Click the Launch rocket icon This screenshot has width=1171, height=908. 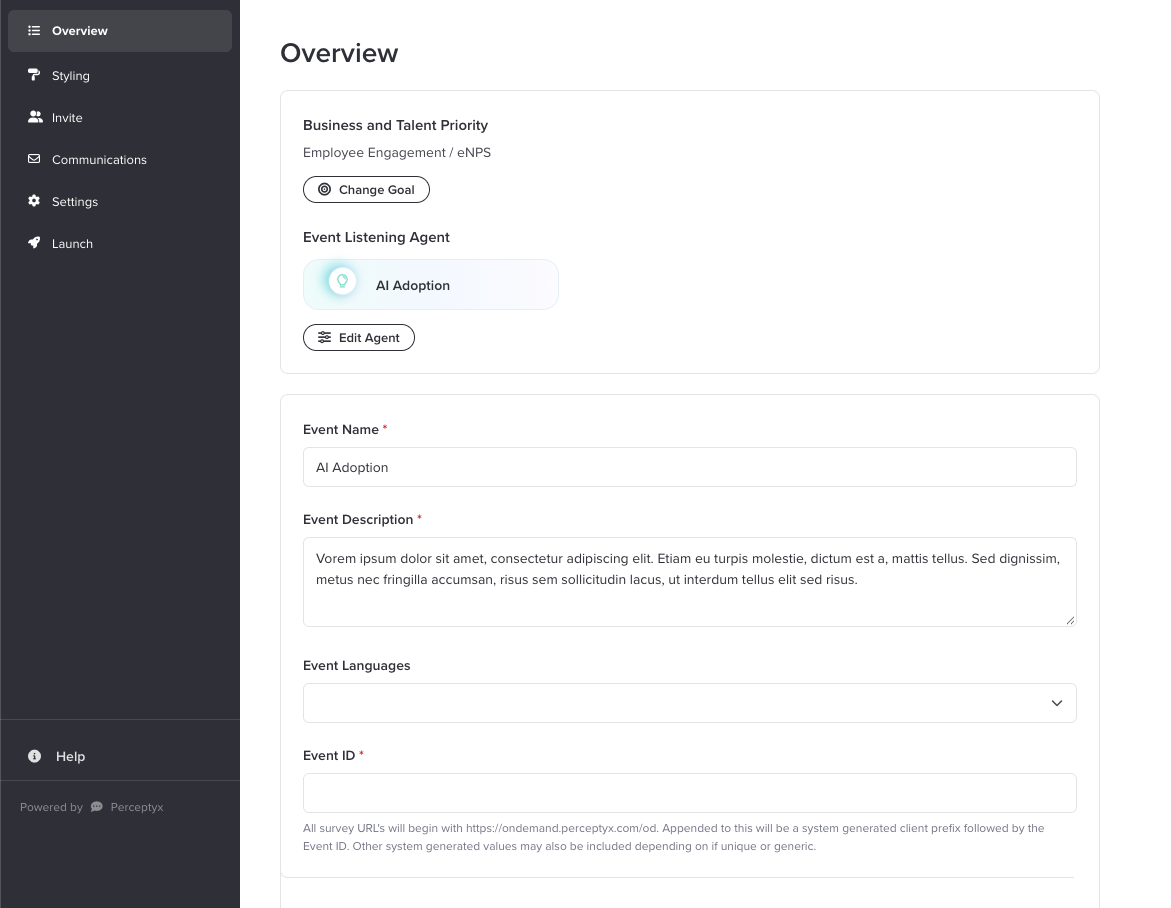click(x=34, y=243)
